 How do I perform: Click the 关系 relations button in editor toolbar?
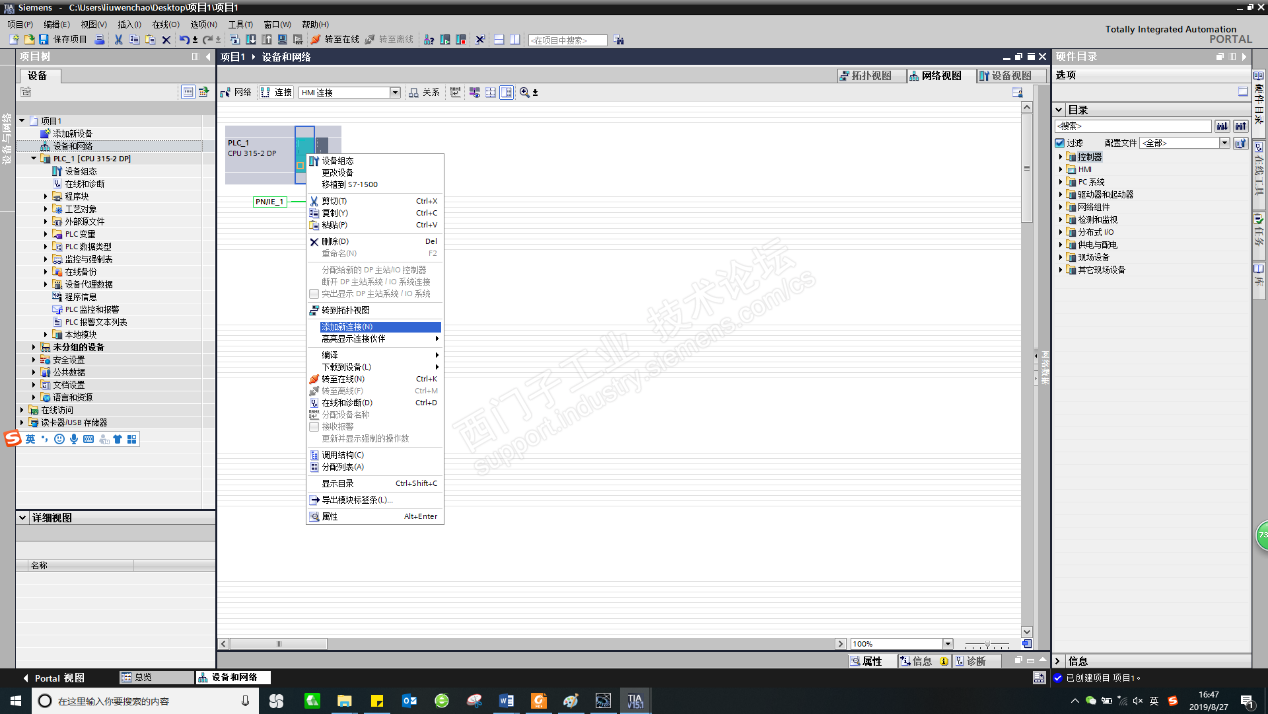(424, 92)
